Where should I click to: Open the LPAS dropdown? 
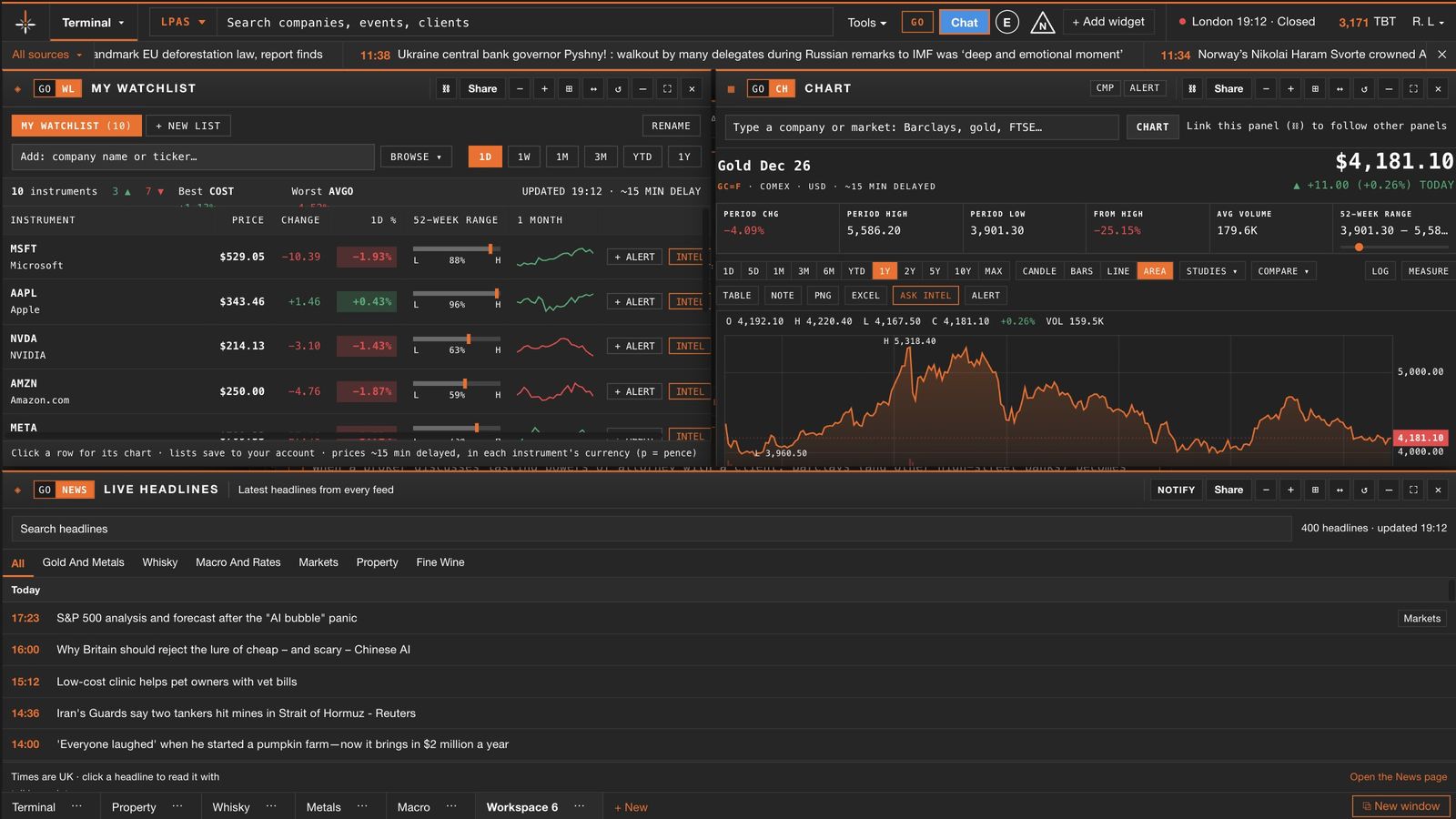pyautogui.click(x=183, y=22)
